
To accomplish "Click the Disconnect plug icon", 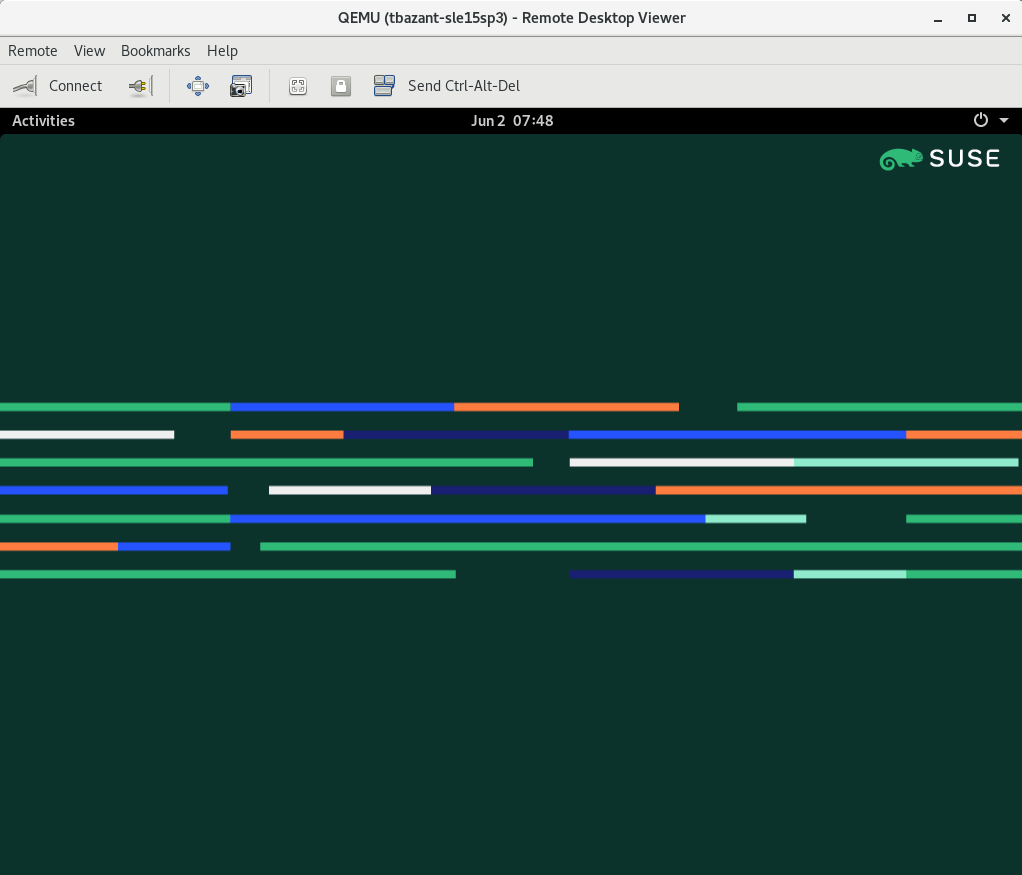I will (140, 86).
